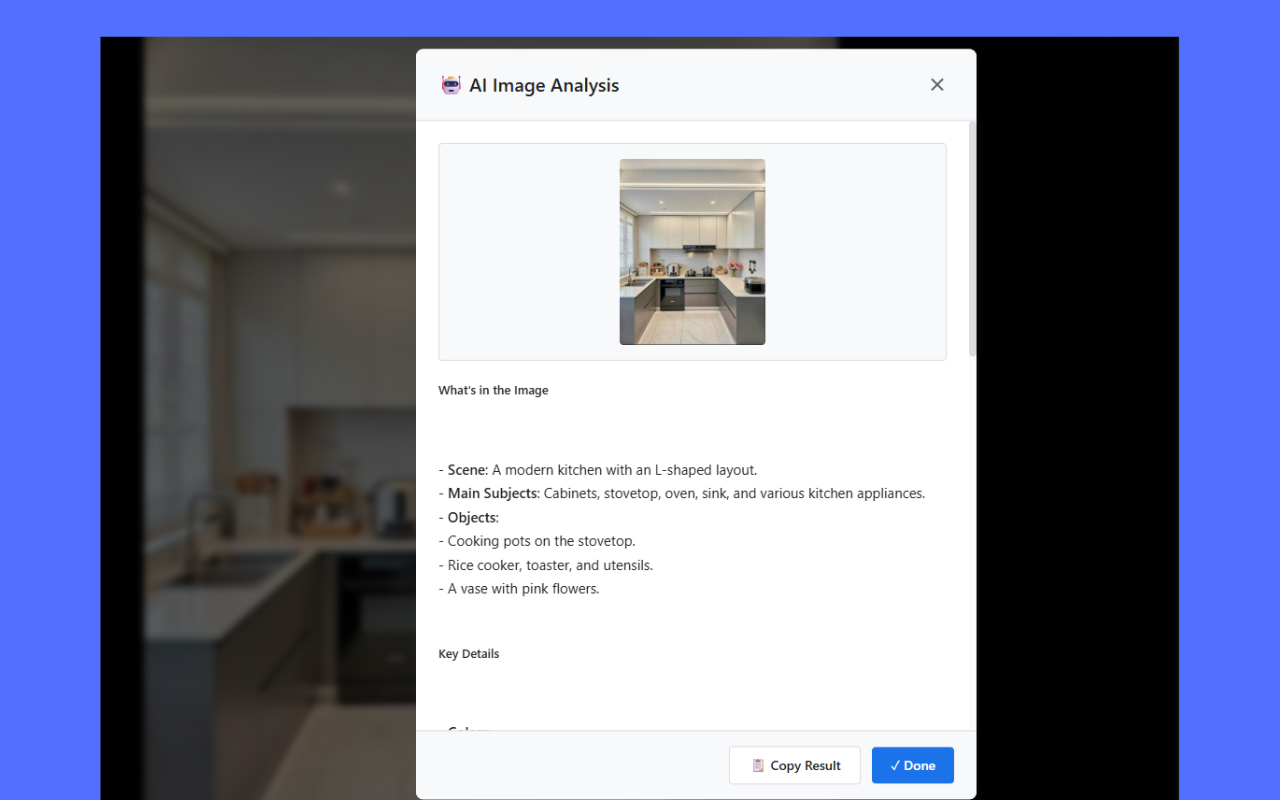This screenshot has width=1280, height=800.
Task: Close the AI Image Analysis dialog
Action: (937, 85)
